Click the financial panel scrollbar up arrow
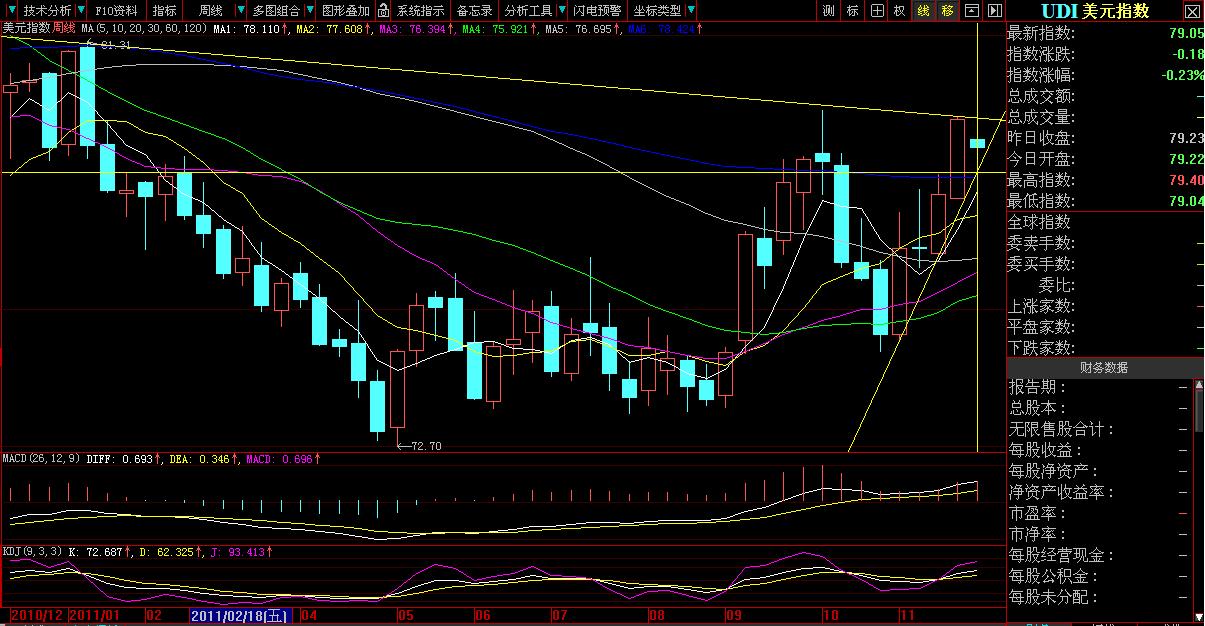The image size is (1205, 626). [1198, 386]
